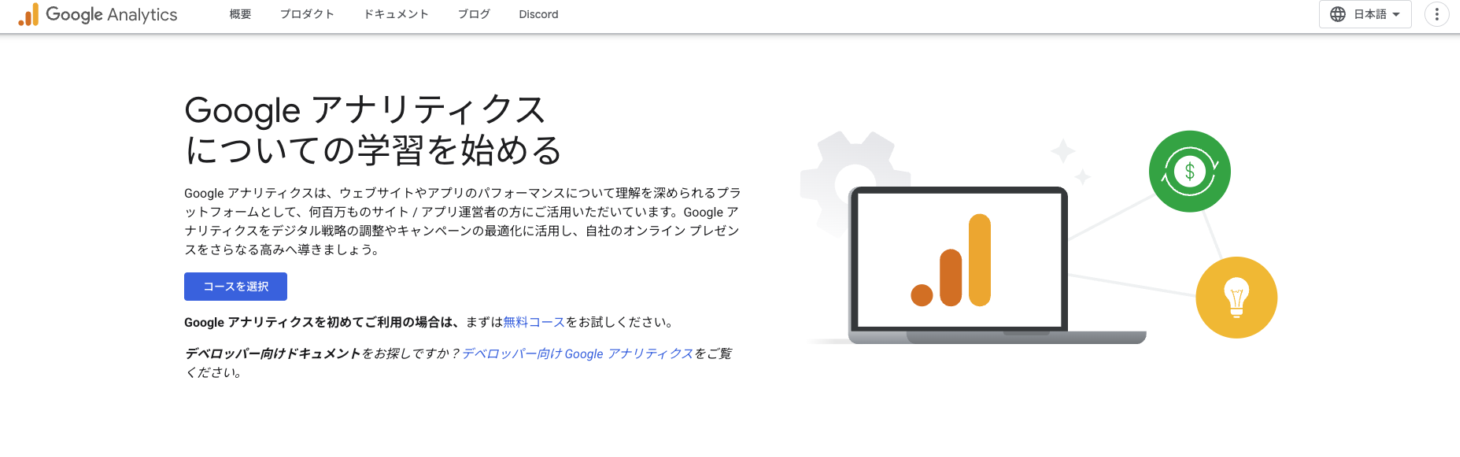Open the 概要 menu item
Image resolution: width=1460 pixels, height=457 pixels.
(240, 14)
